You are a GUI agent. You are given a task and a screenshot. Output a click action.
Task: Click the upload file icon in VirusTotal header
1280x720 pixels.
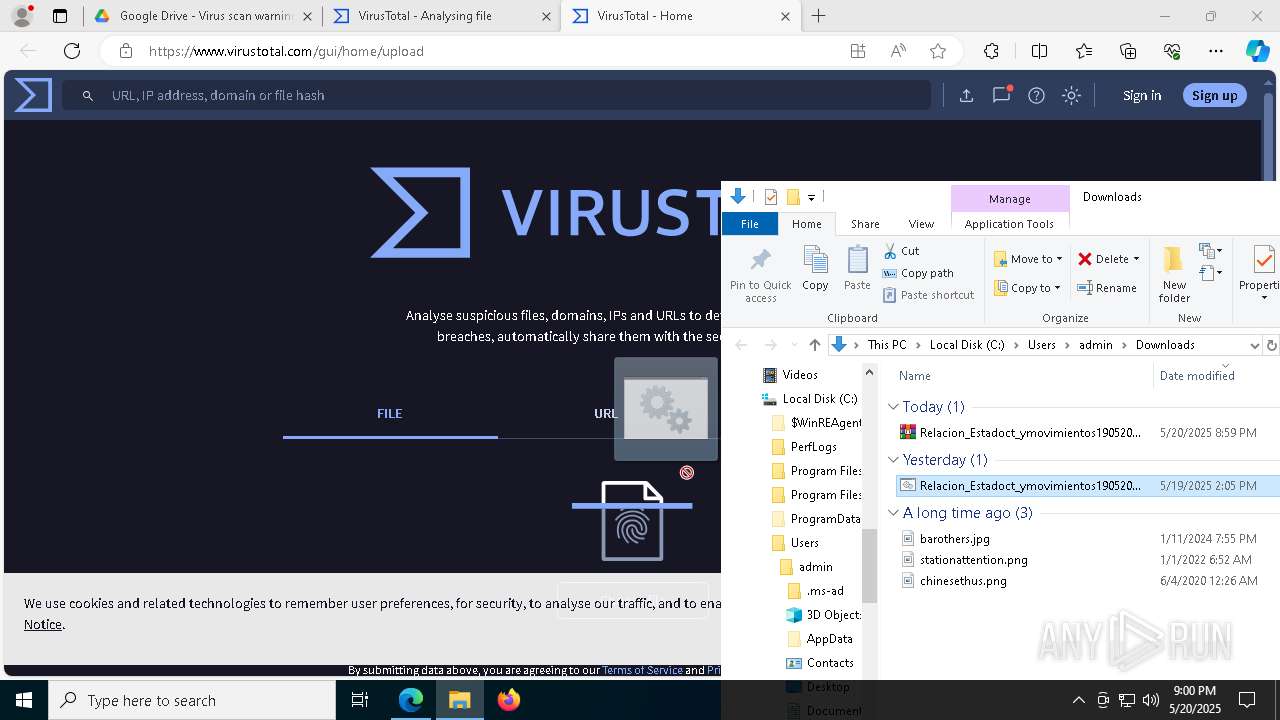coord(966,95)
